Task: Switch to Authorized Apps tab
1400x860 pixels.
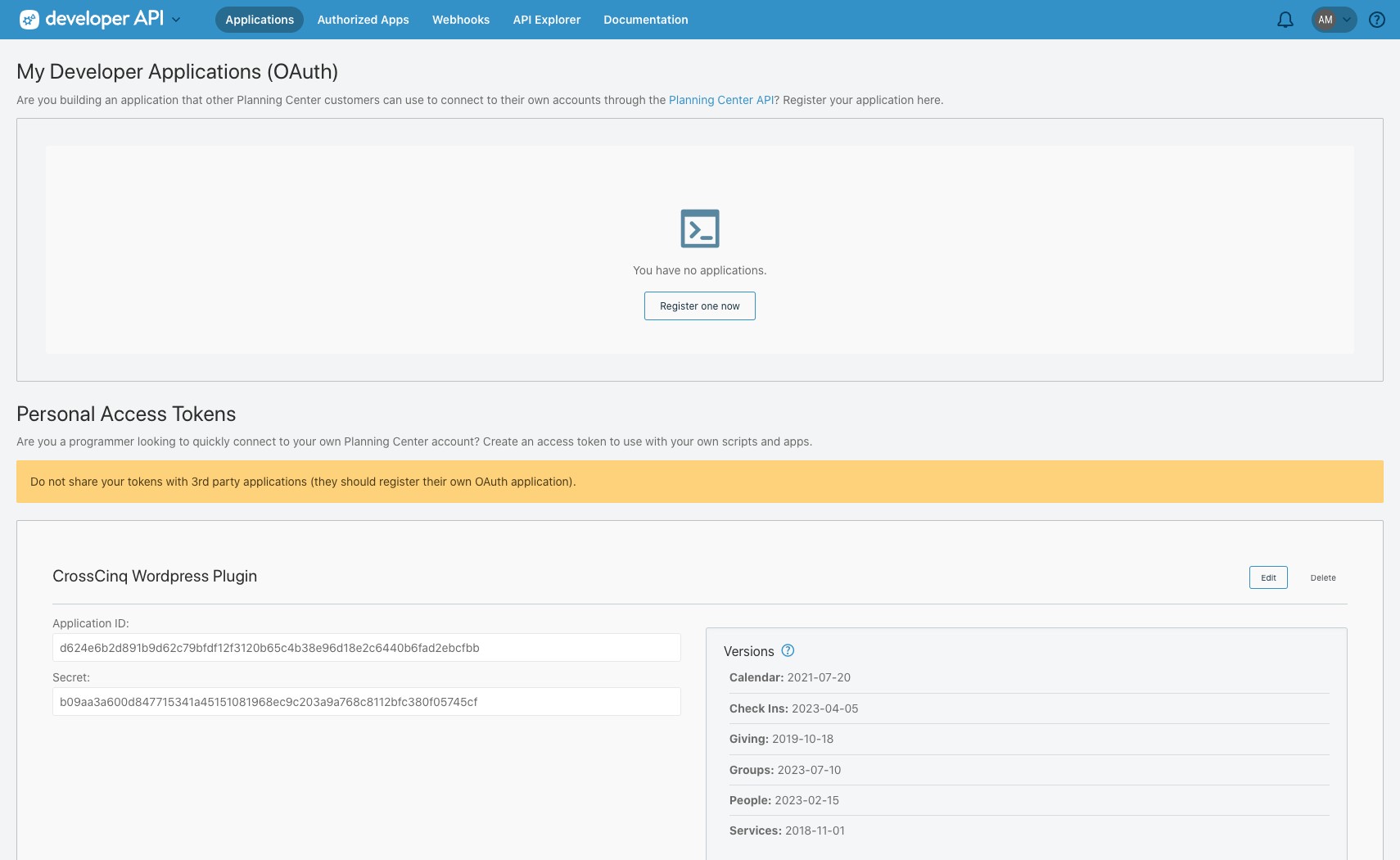Action: tap(363, 20)
